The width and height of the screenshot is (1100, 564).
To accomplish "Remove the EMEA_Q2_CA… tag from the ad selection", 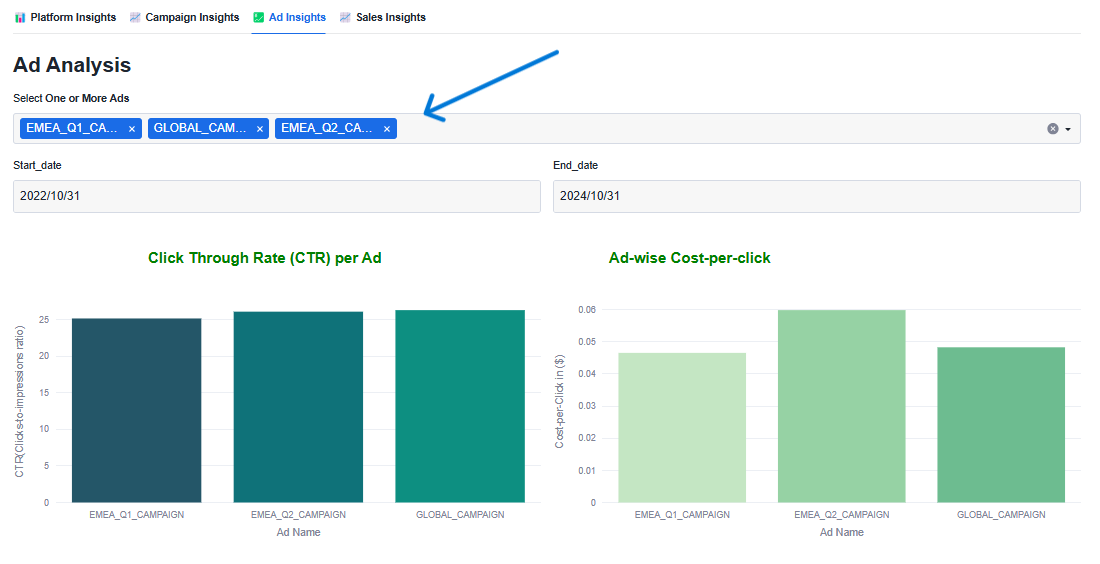I will pyautogui.click(x=387, y=129).
